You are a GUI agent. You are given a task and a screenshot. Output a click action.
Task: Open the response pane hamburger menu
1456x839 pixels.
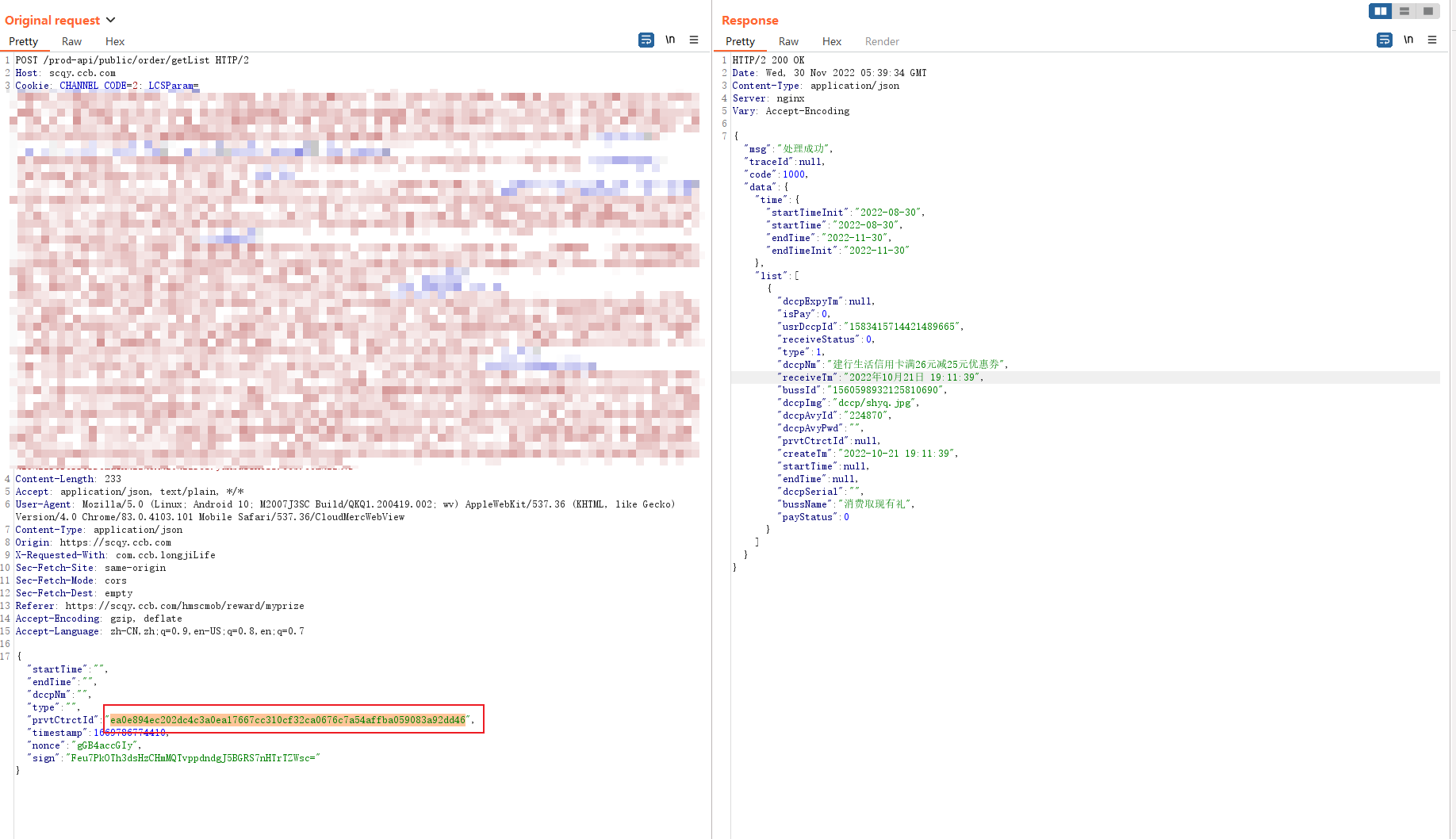click(x=1432, y=40)
